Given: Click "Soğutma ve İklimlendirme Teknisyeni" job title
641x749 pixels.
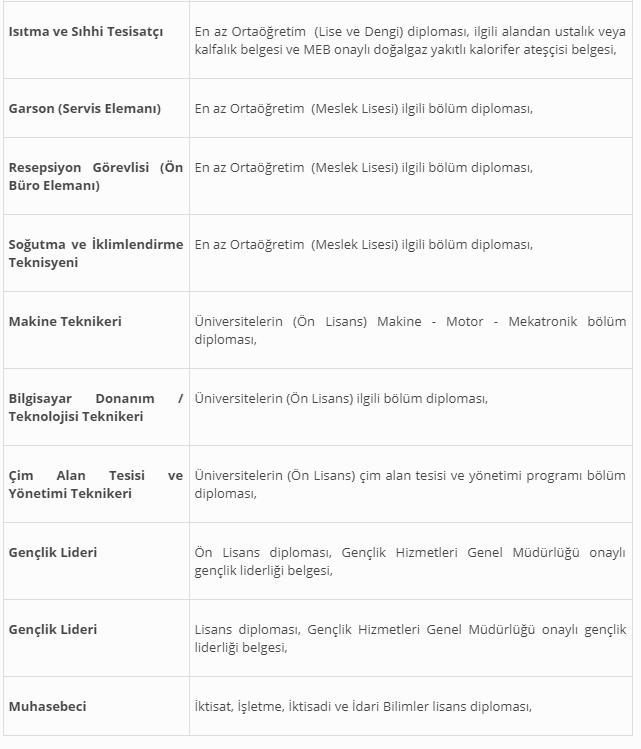Looking at the screenshot, I should pos(95,253).
